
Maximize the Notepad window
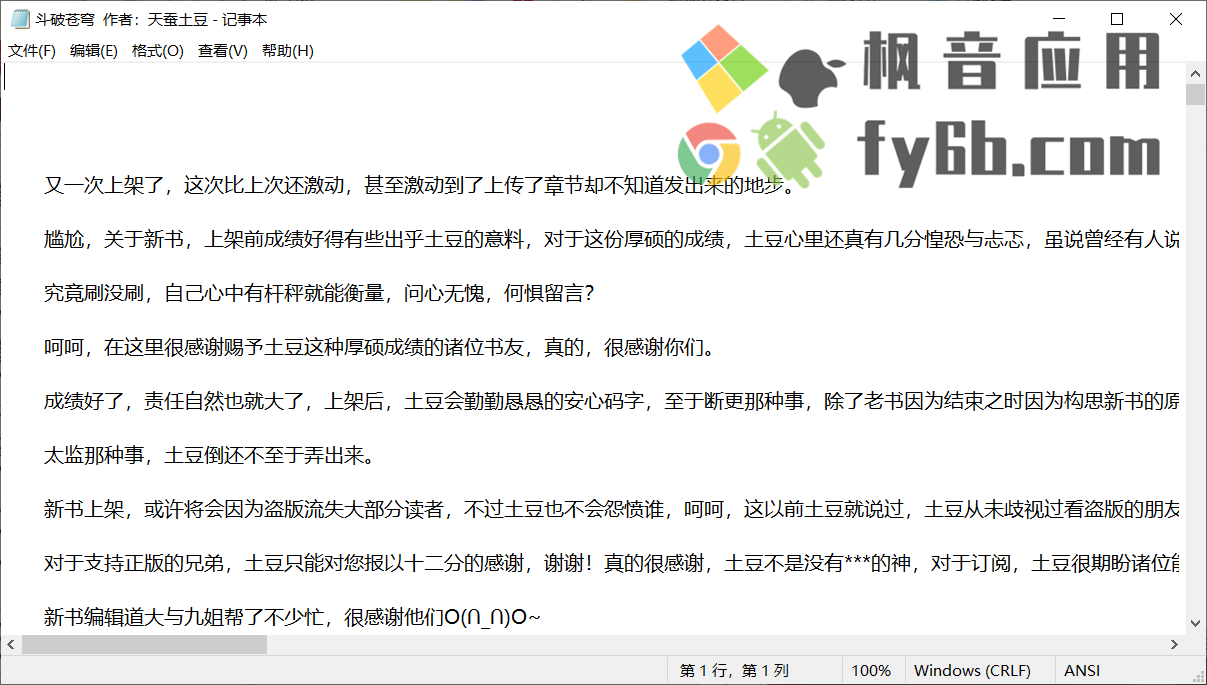coord(1117,19)
